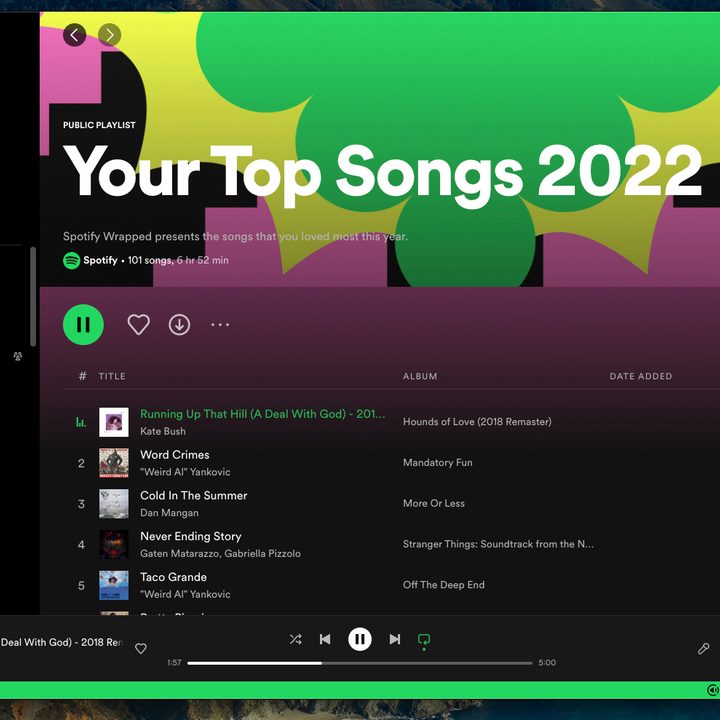Go back with the left arrow button
720x720 pixels.
pos(74,35)
